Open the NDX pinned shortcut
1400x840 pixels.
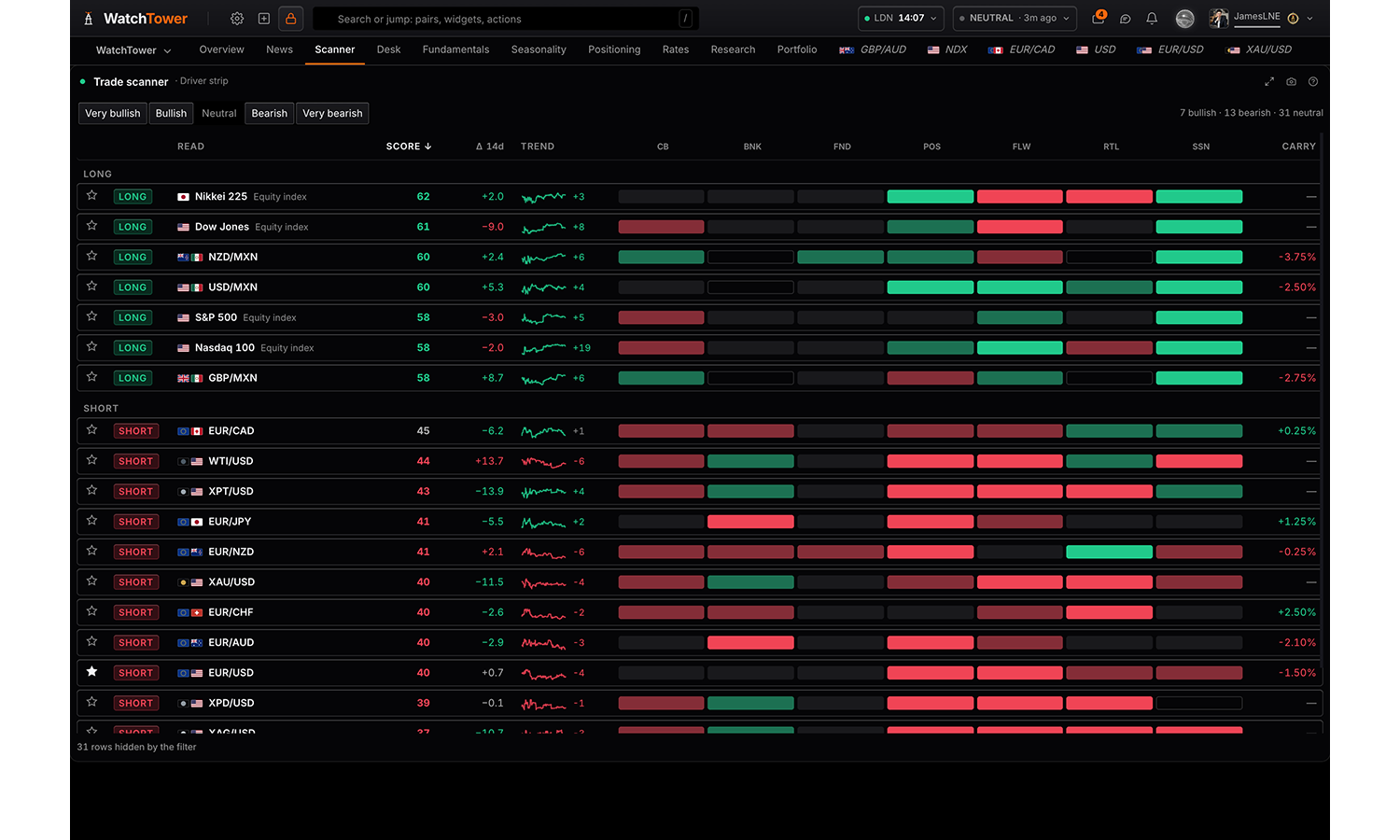click(947, 49)
